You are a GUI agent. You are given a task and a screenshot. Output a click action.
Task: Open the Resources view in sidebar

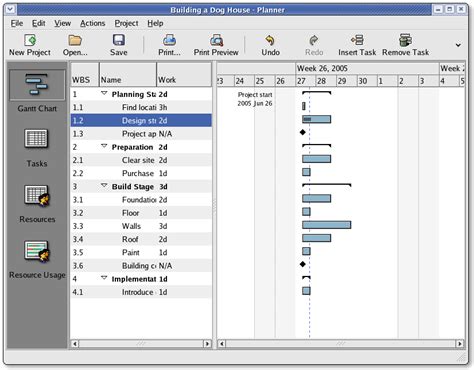(37, 204)
